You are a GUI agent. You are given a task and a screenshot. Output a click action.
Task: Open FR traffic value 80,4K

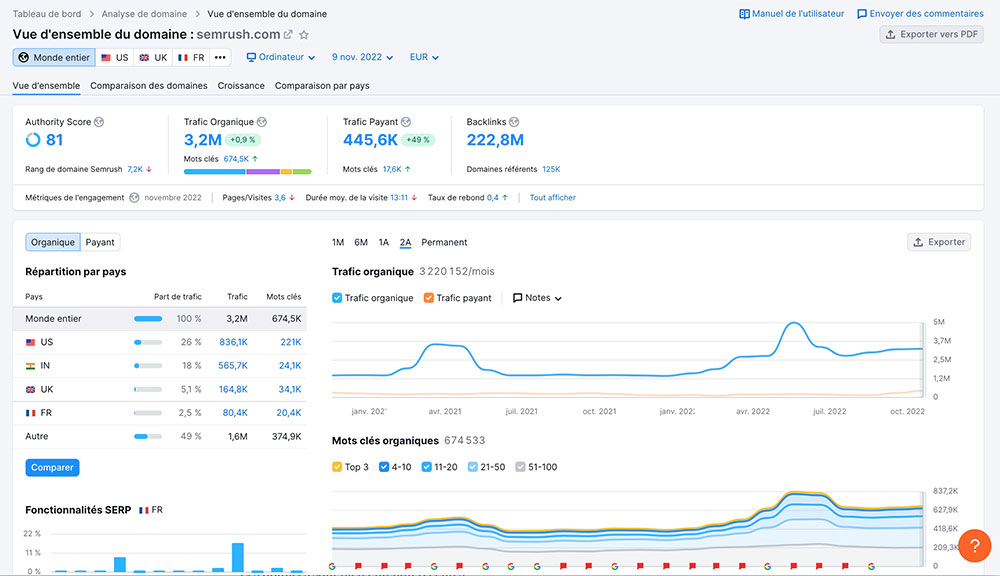point(235,413)
